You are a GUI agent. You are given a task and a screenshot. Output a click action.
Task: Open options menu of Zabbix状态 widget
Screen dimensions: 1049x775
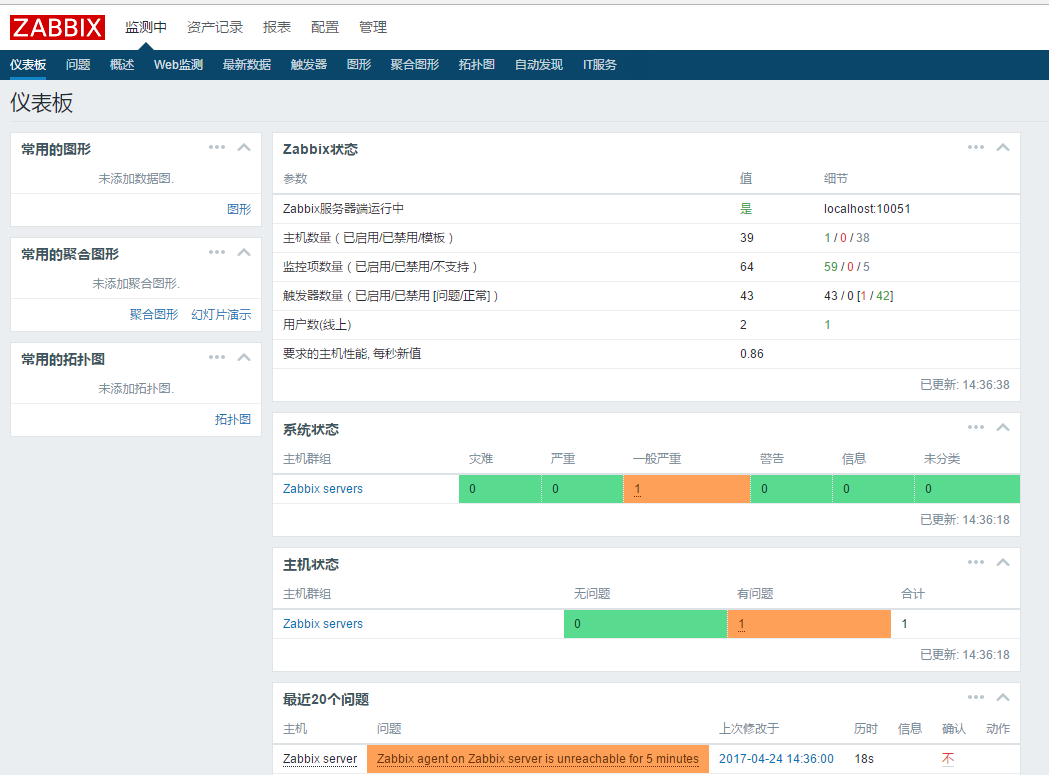point(976,147)
